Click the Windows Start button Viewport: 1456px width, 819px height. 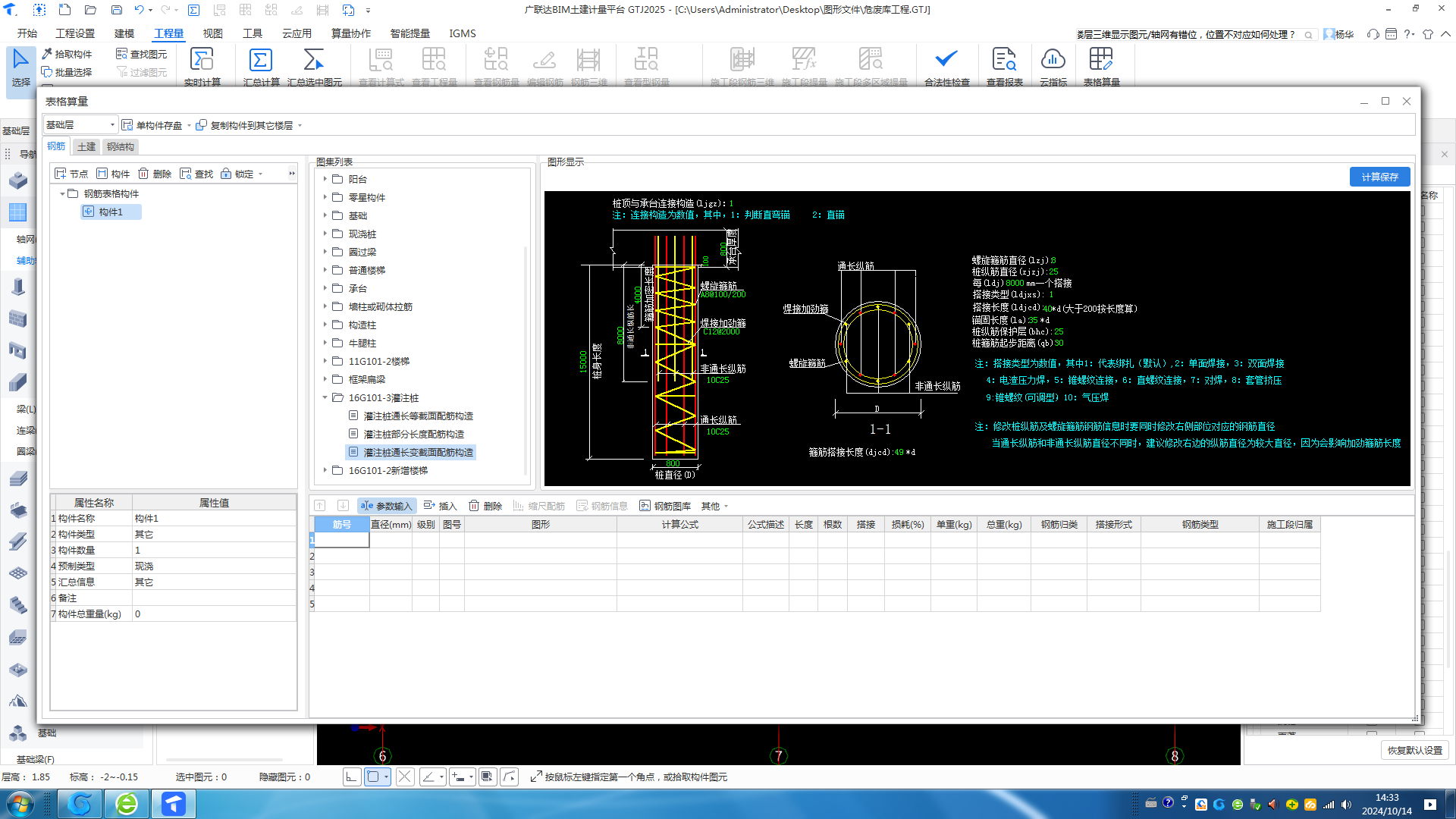(x=20, y=804)
